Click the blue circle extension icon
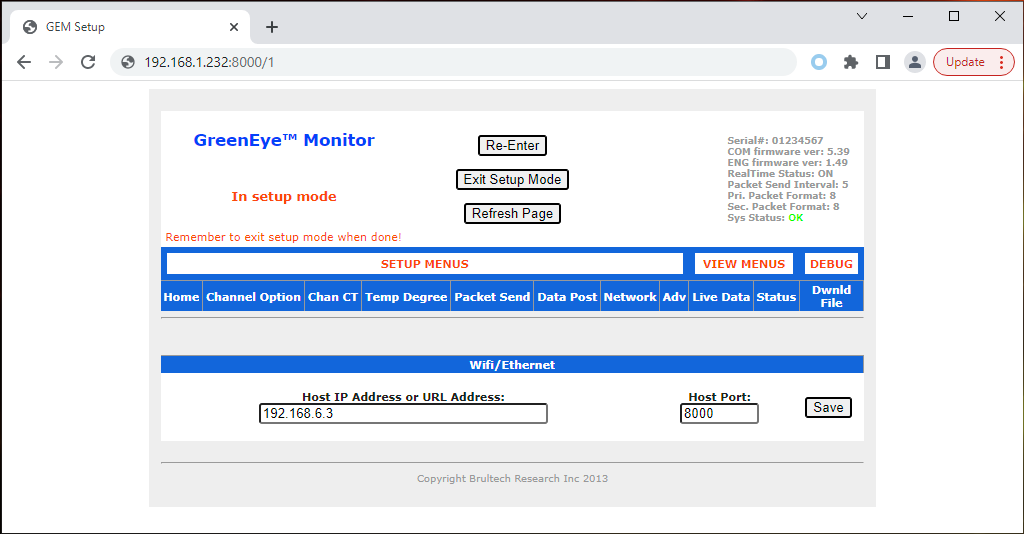Viewport: 1024px width, 534px height. pos(819,62)
